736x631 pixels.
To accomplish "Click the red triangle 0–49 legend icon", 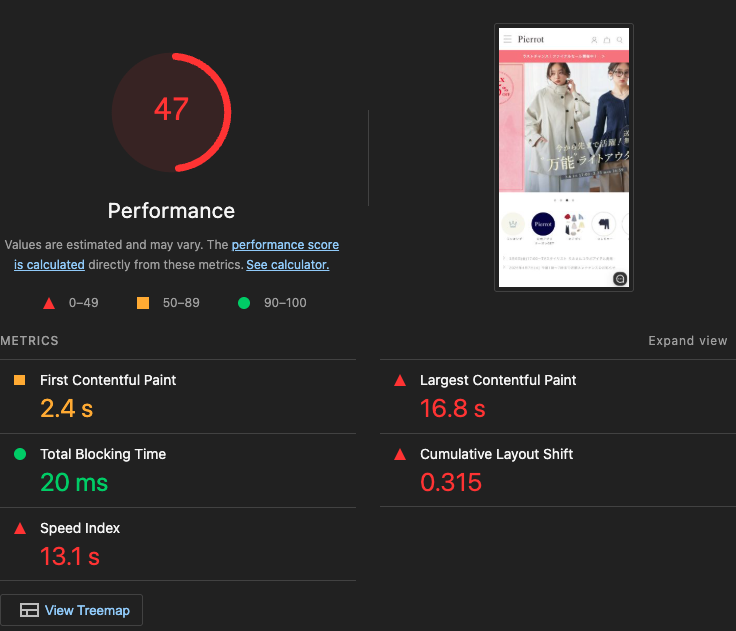I will pyautogui.click(x=49, y=303).
